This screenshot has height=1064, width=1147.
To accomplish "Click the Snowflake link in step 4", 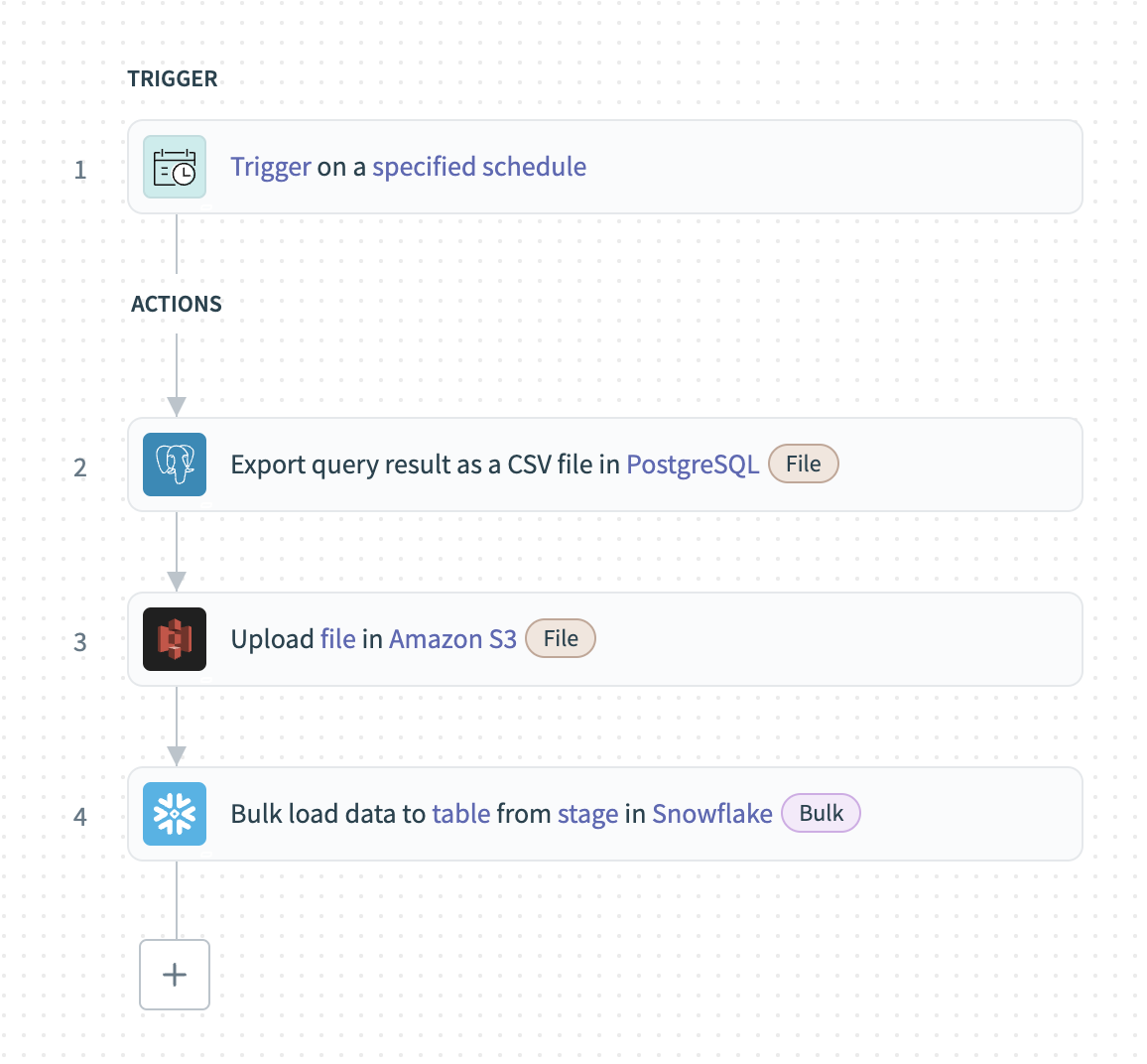I will point(711,813).
